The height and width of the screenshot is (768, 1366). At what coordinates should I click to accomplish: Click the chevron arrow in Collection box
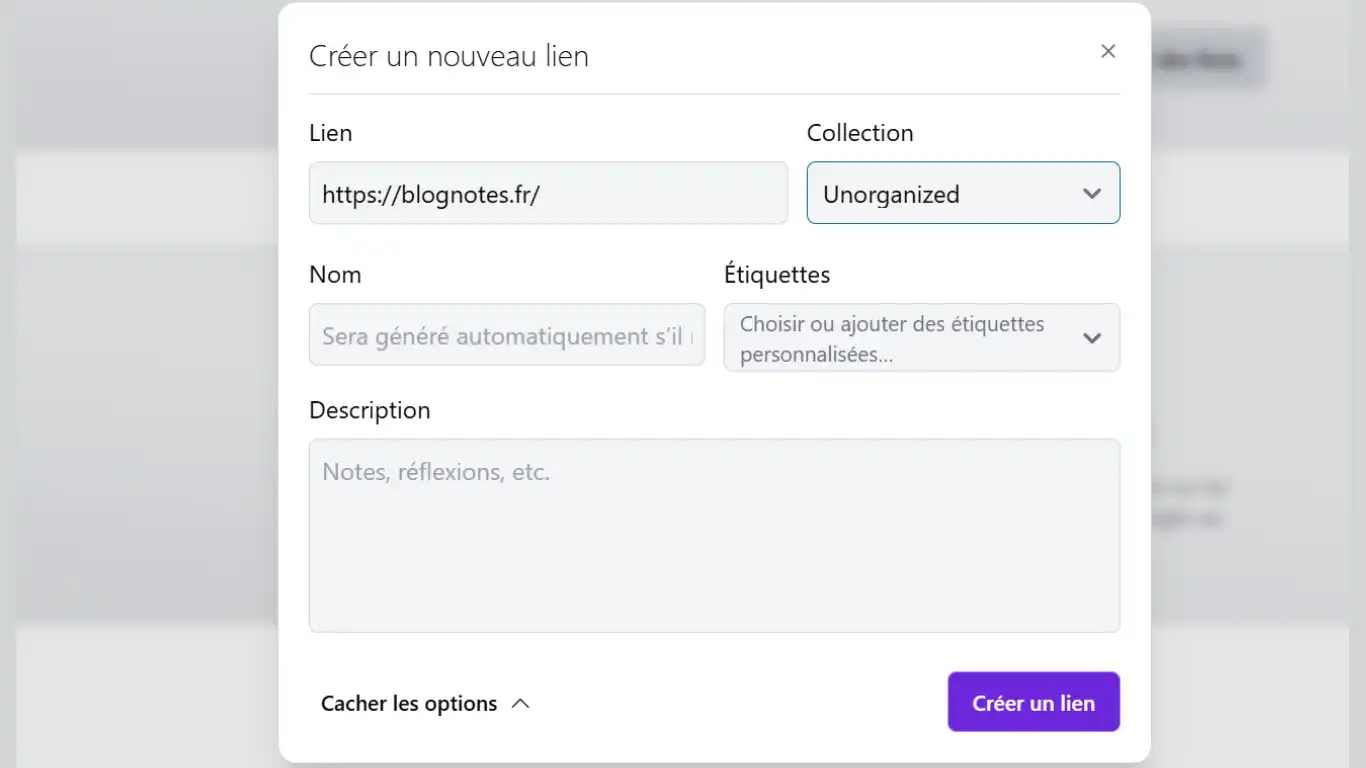[x=1092, y=194]
